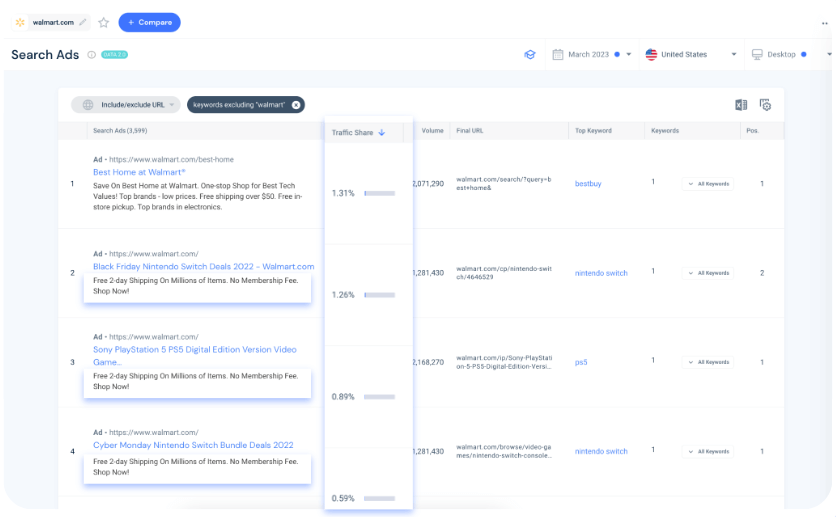
Task: Open the graduation cap learning icon
Action: [x=530, y=55]
